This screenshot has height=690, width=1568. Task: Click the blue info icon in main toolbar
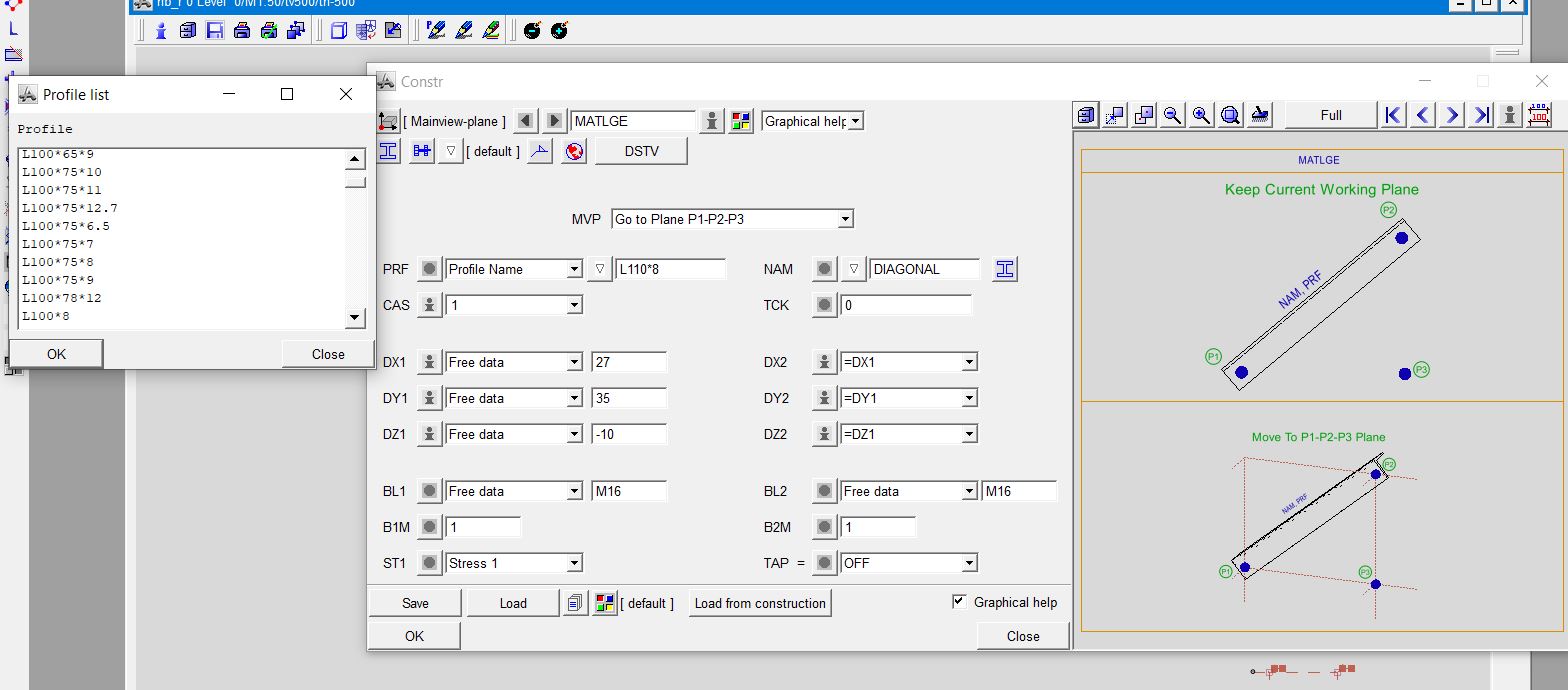click(x=160, y=31)
